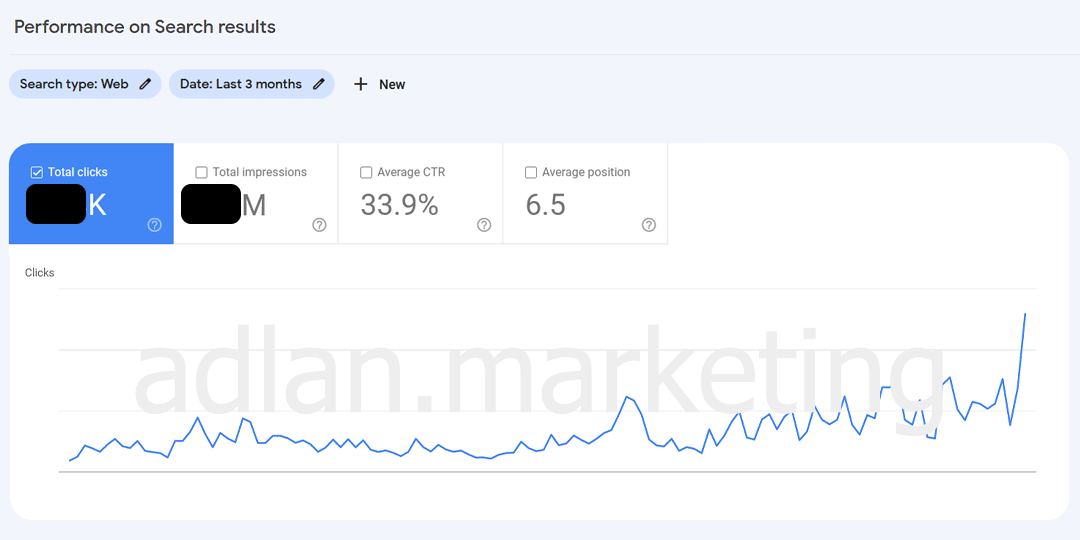
Task: Select the 33.9% Average CTR value
Action: point(399,205)
